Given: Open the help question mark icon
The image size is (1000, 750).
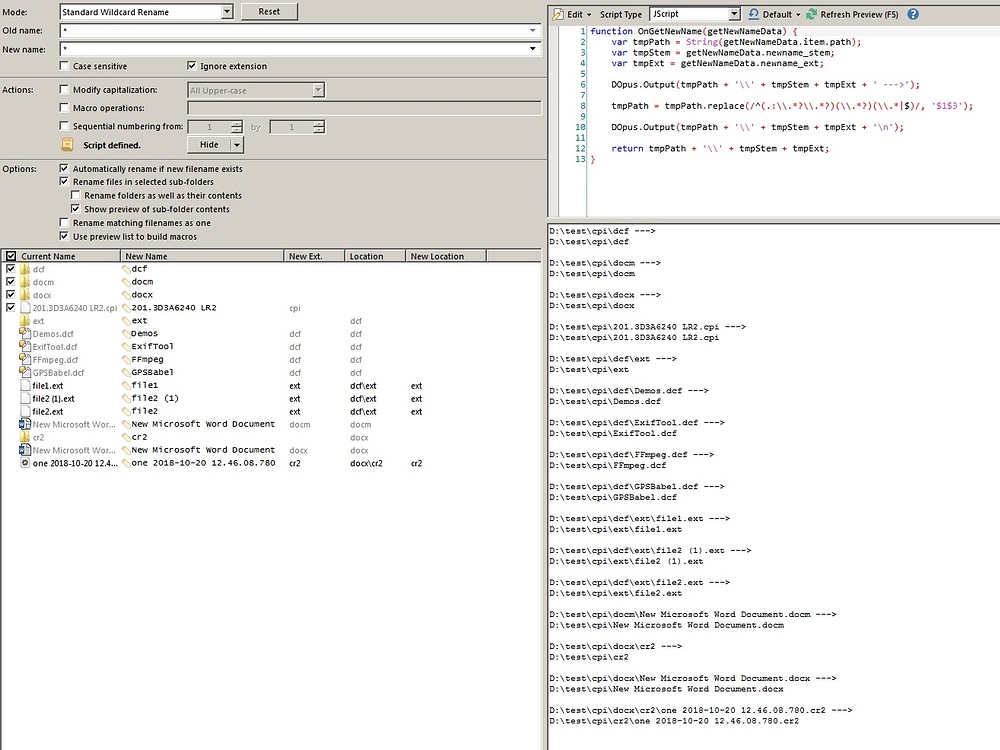Looking at the screenshot, I should (x=912, y=12).
